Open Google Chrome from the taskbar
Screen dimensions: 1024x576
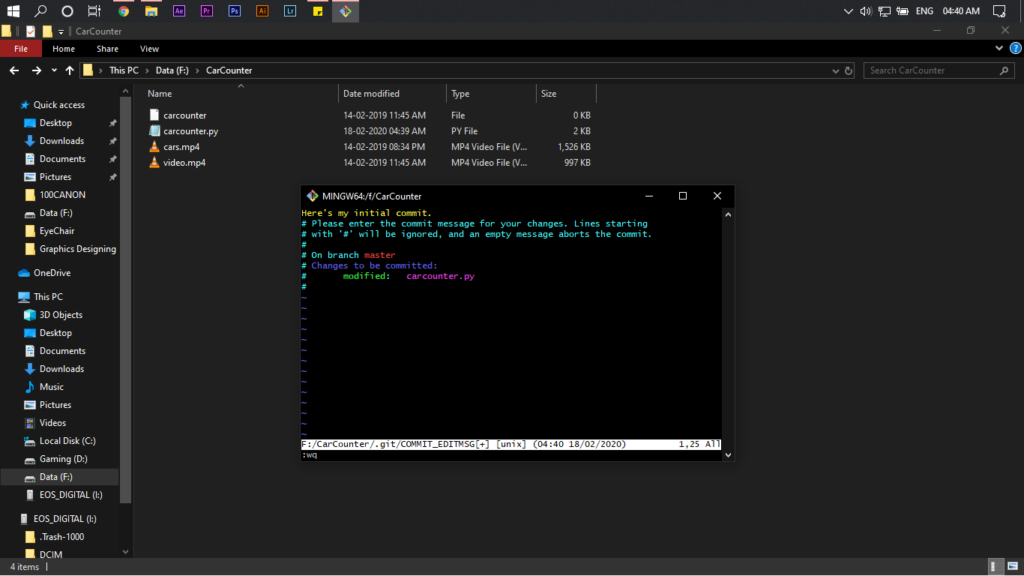[123, 12]
